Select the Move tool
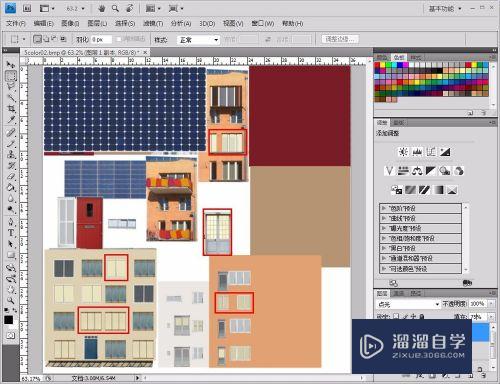This screenshot has width=500, height=384. pyautogui.click(x=11, y=65)
